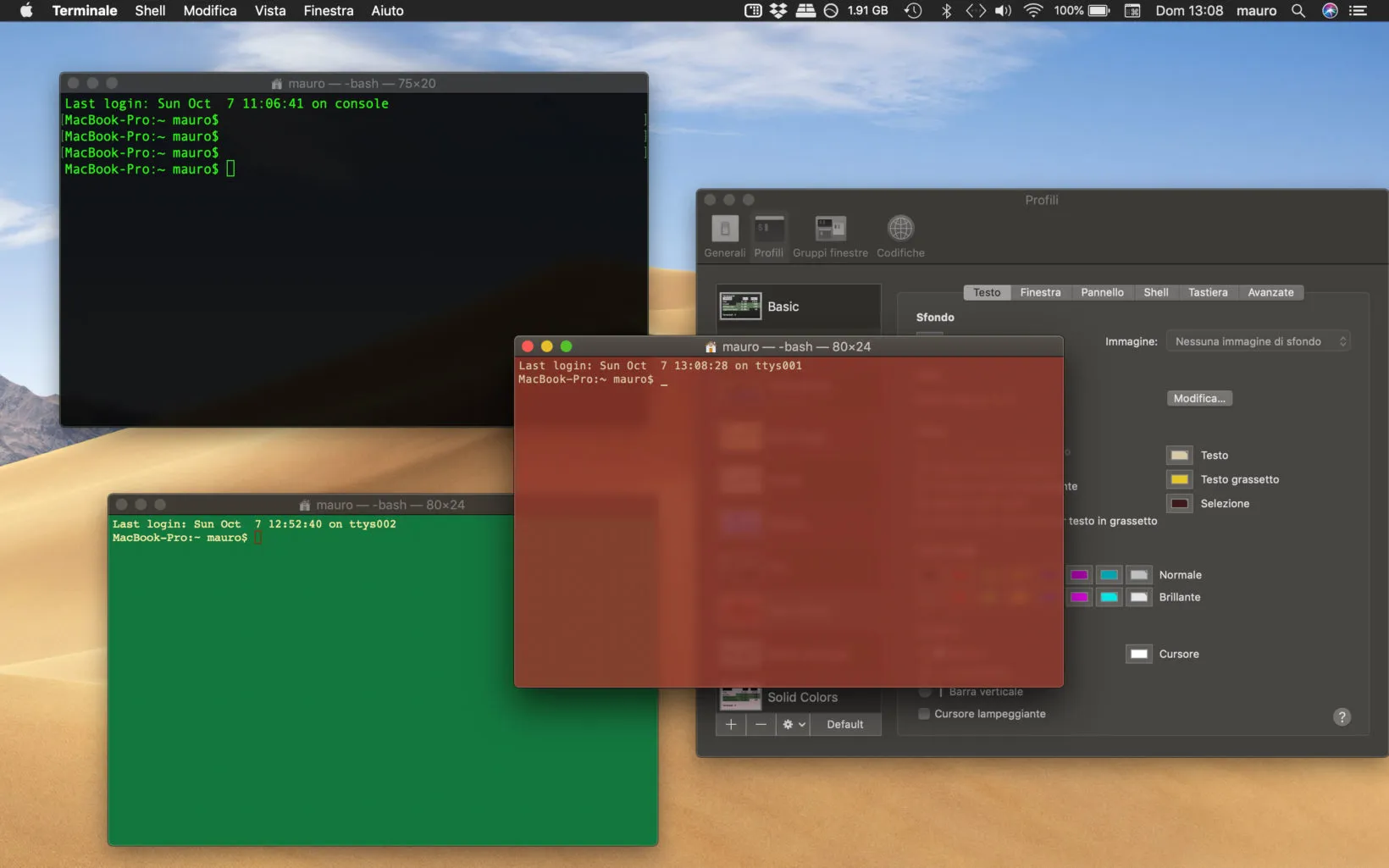Launch Siri from the menu bar
Viewport: 1389px width, 868px height.
1330,10
